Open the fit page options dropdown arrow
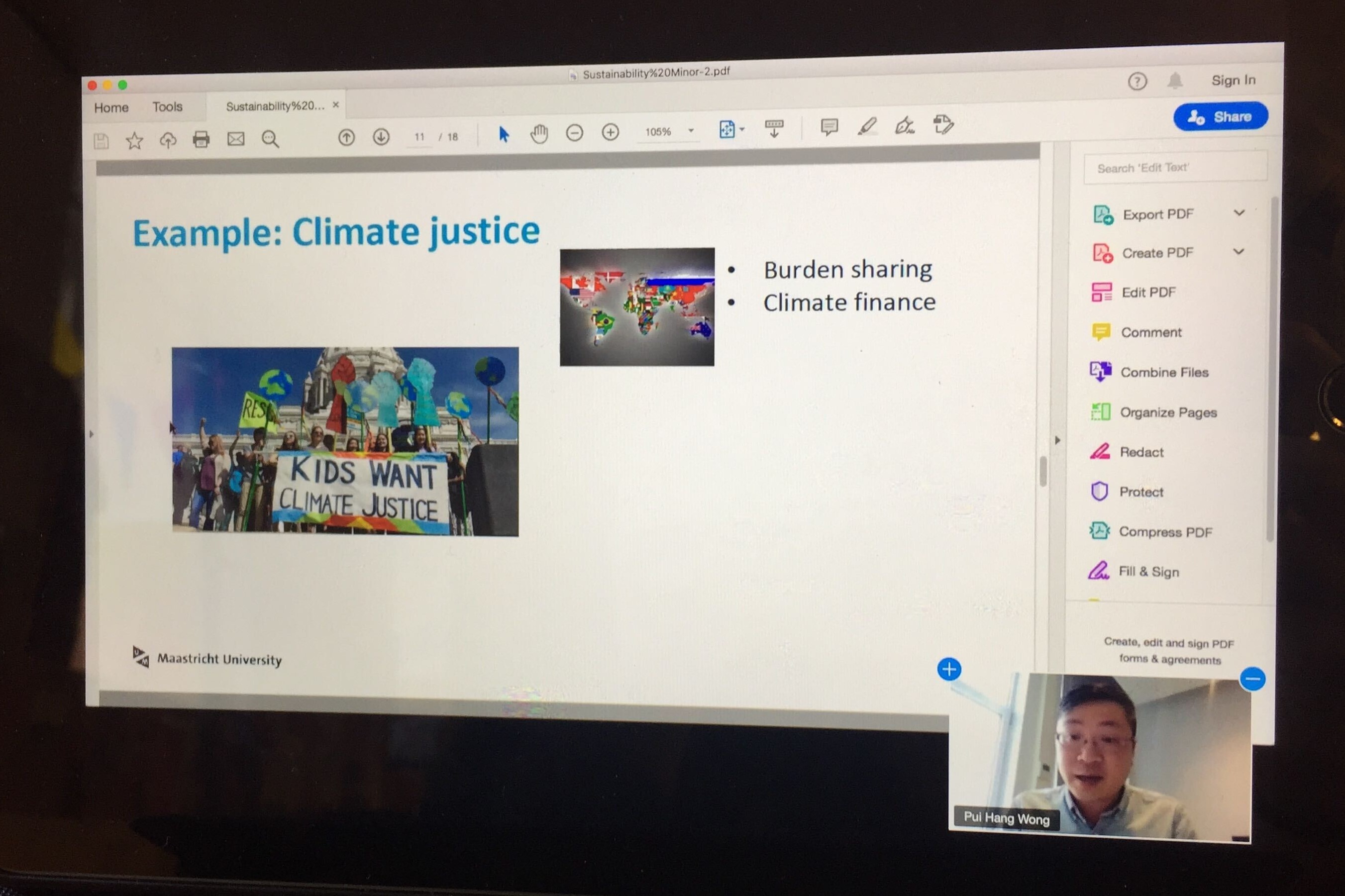1345x896 pixels. pos(742,130)
